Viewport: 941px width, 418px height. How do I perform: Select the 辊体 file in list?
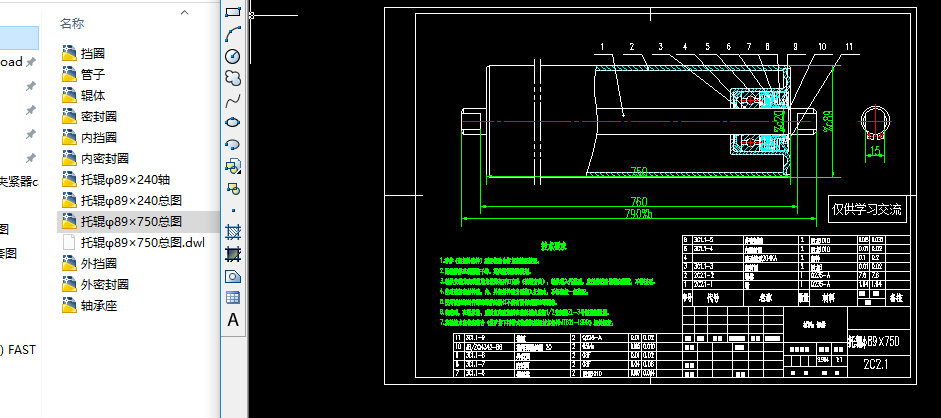[x=93, y=95]
